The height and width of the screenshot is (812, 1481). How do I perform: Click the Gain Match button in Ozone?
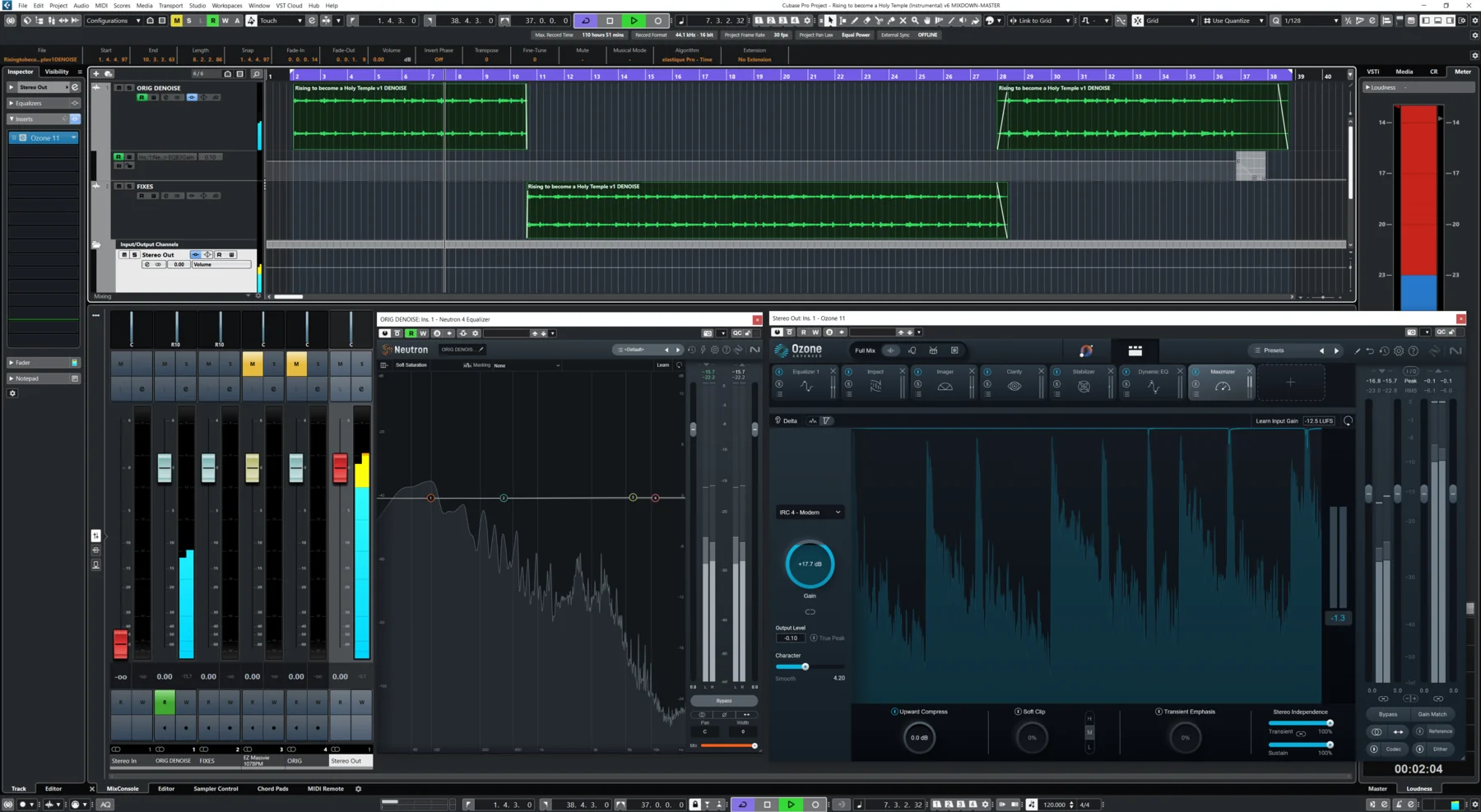(1433, 714)
